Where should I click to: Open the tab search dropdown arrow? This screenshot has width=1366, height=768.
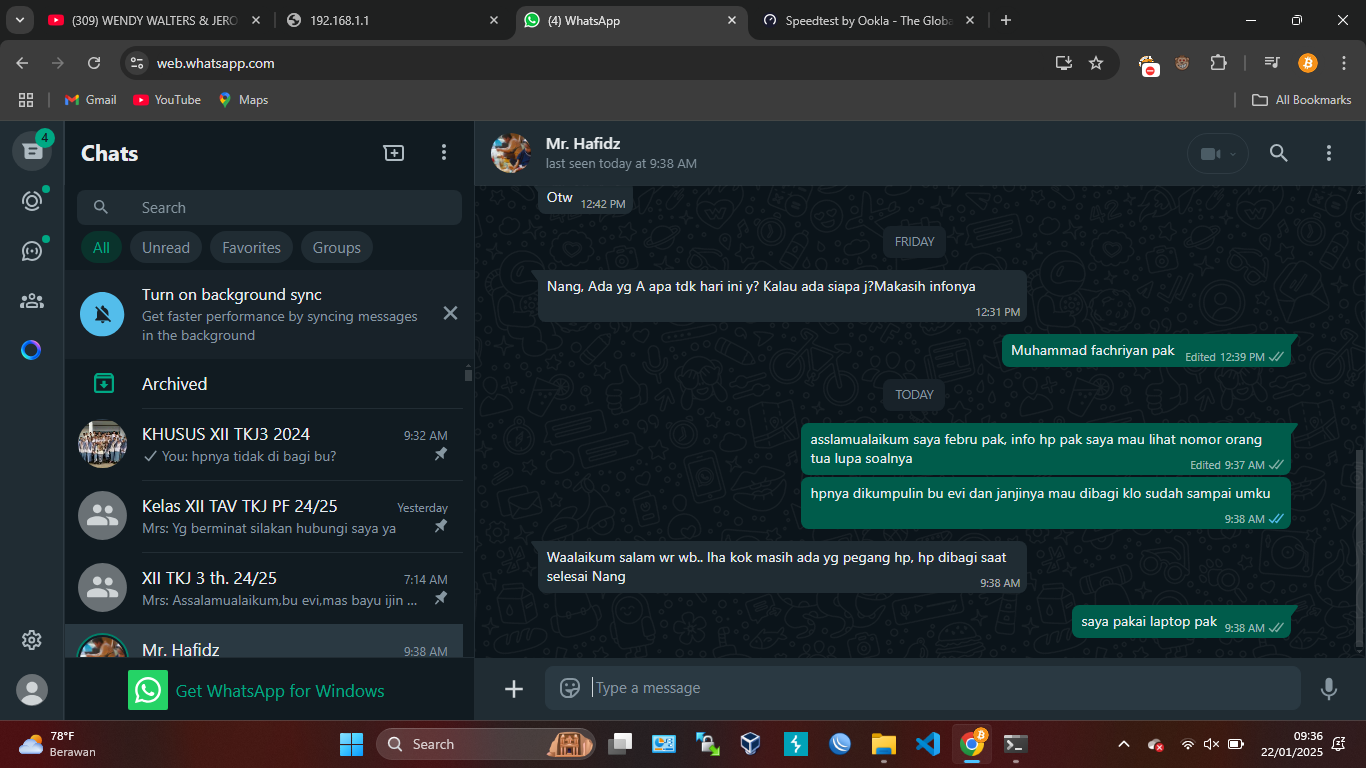pos(19,20)
